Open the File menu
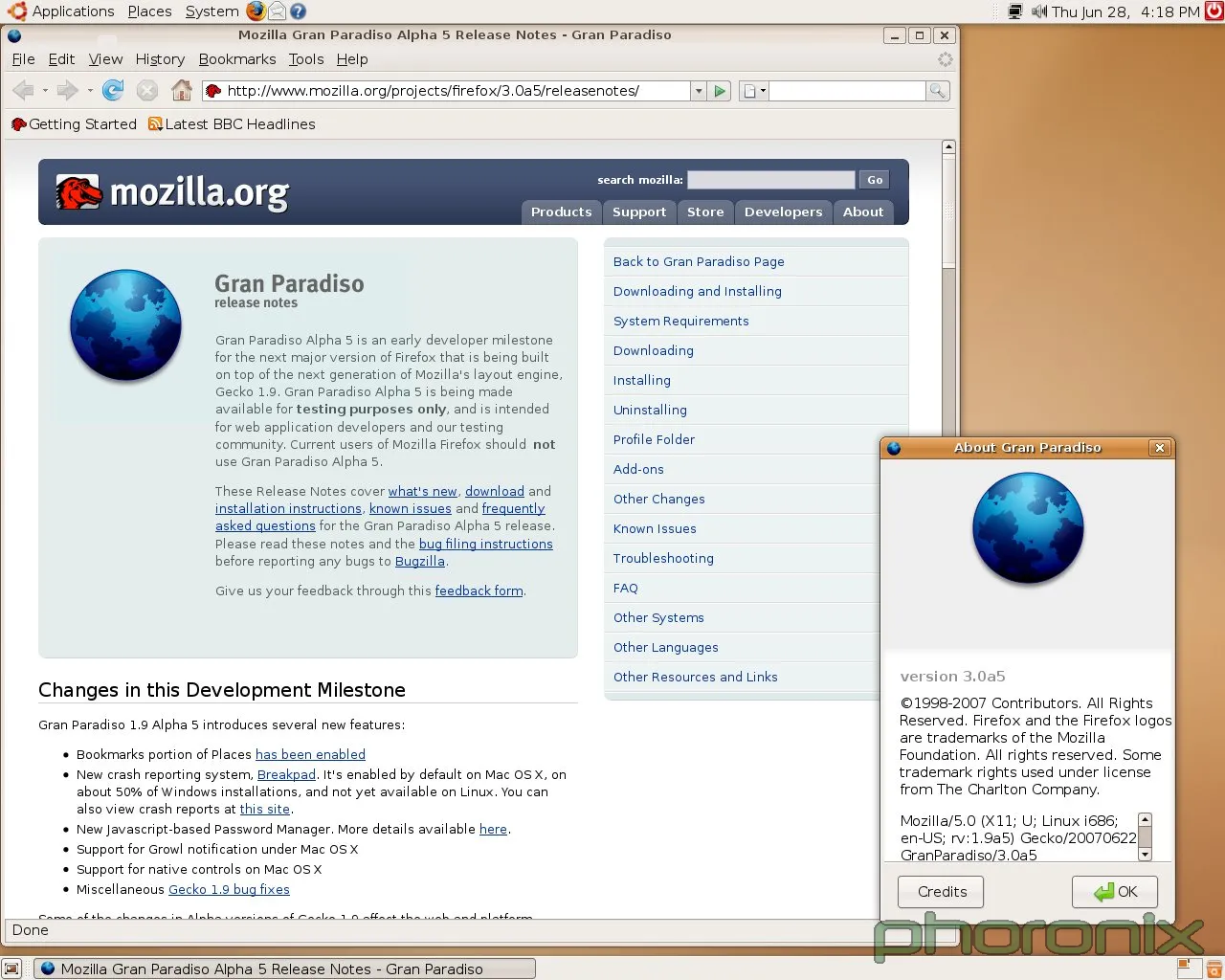The width and height of the screenshot is (1225, 980). click(x=23, y=59)
